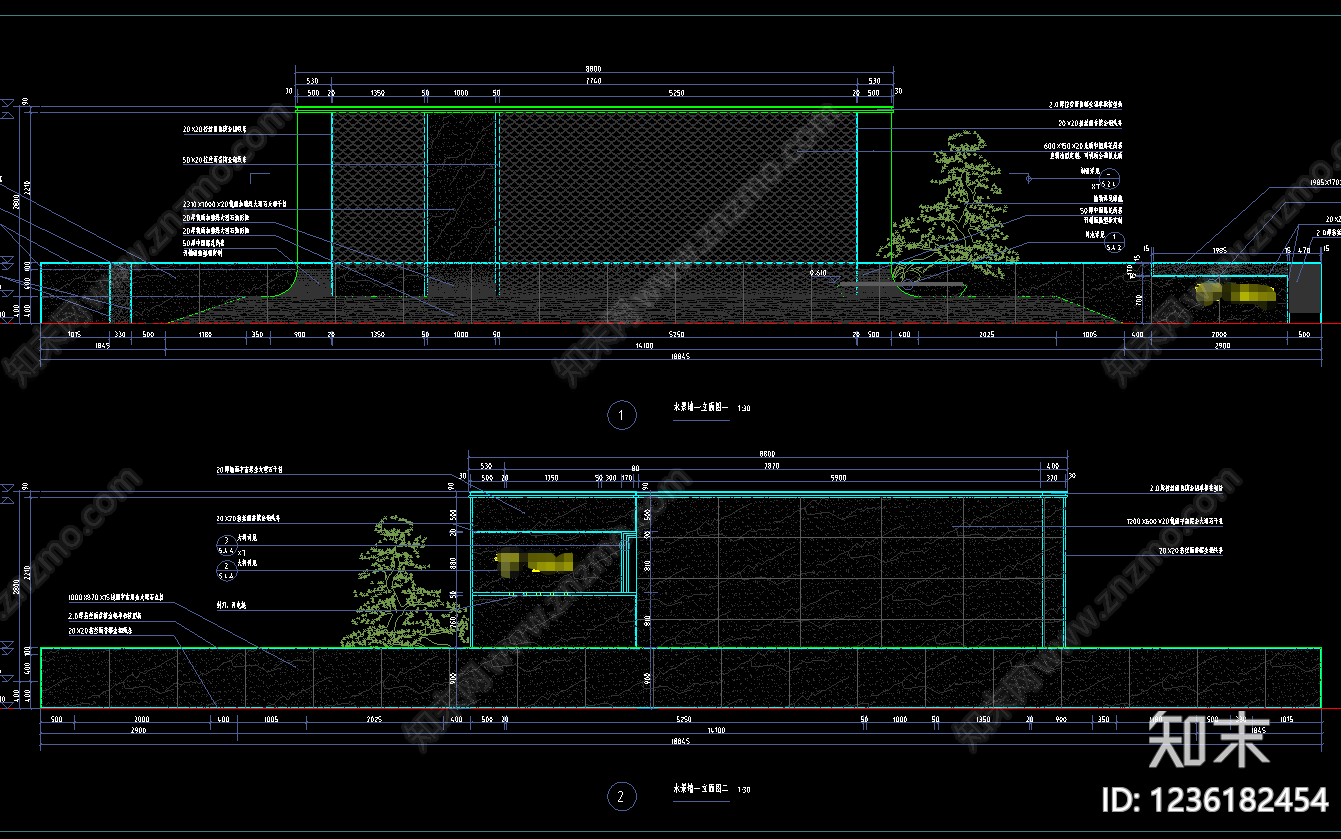
Task: Click the 7760 dimension value
Action: coord(593,80)
